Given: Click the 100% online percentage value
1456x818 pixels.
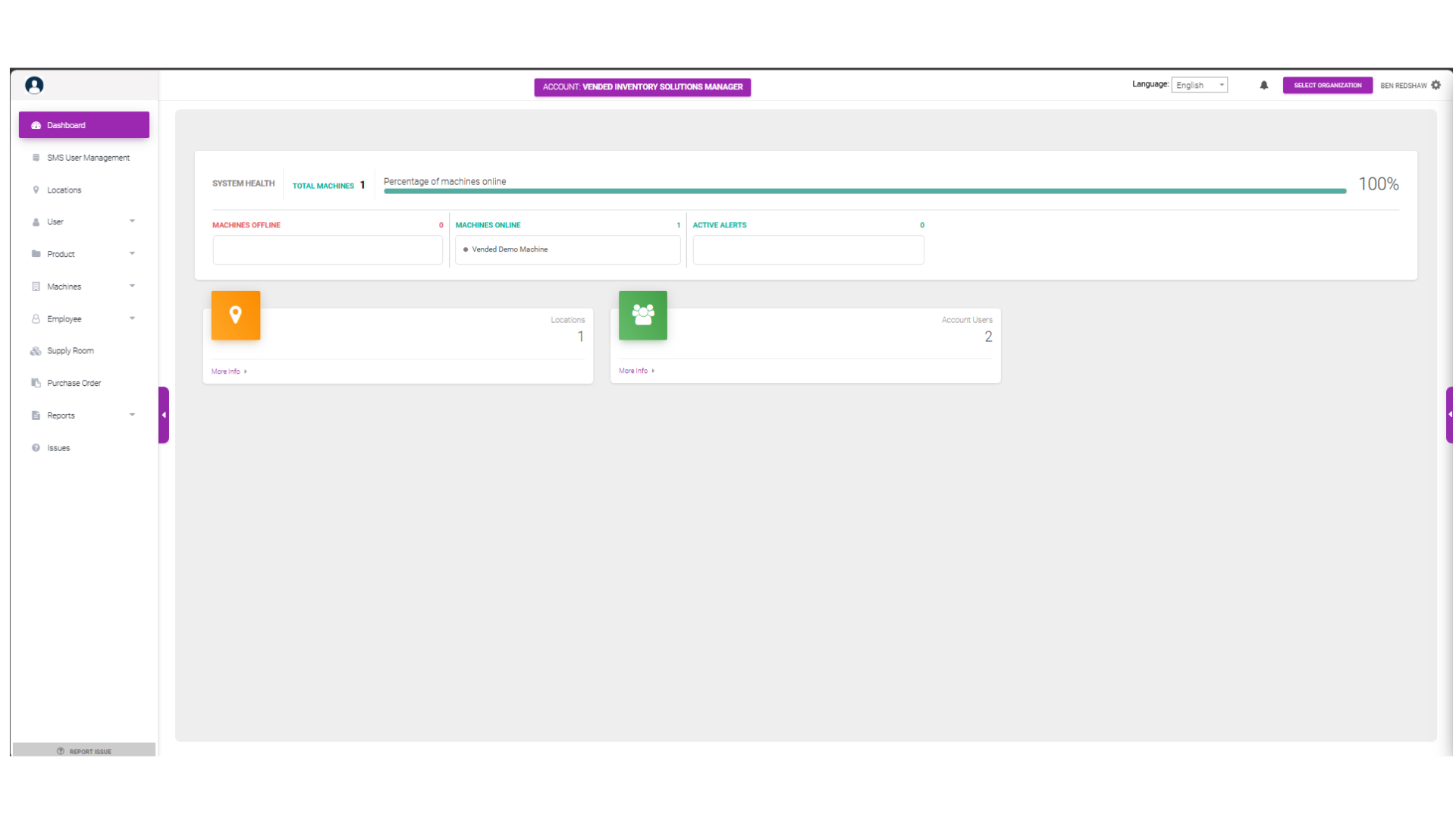Looking at the screenshot, I should [x=1378, y=184].
